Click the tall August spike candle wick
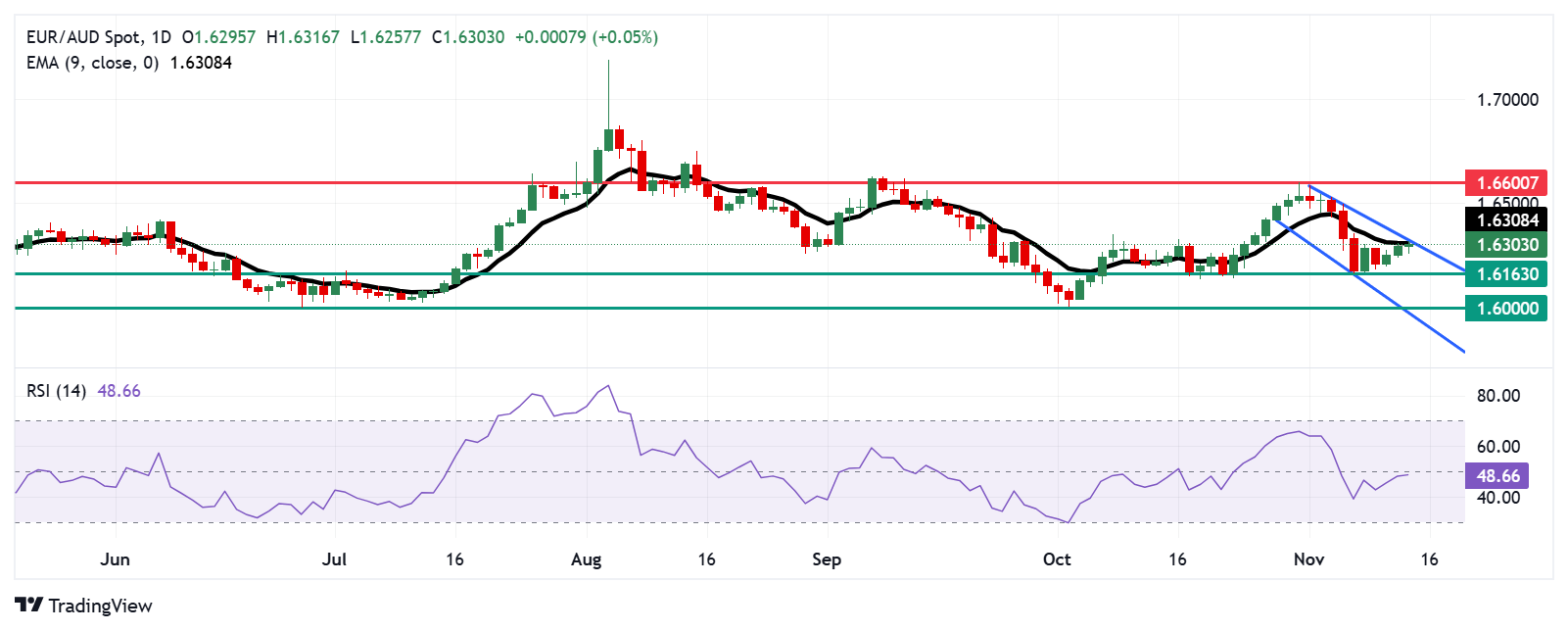This screenshot has width=1568, height=631. pyautogui.click(x=608, y=93)
